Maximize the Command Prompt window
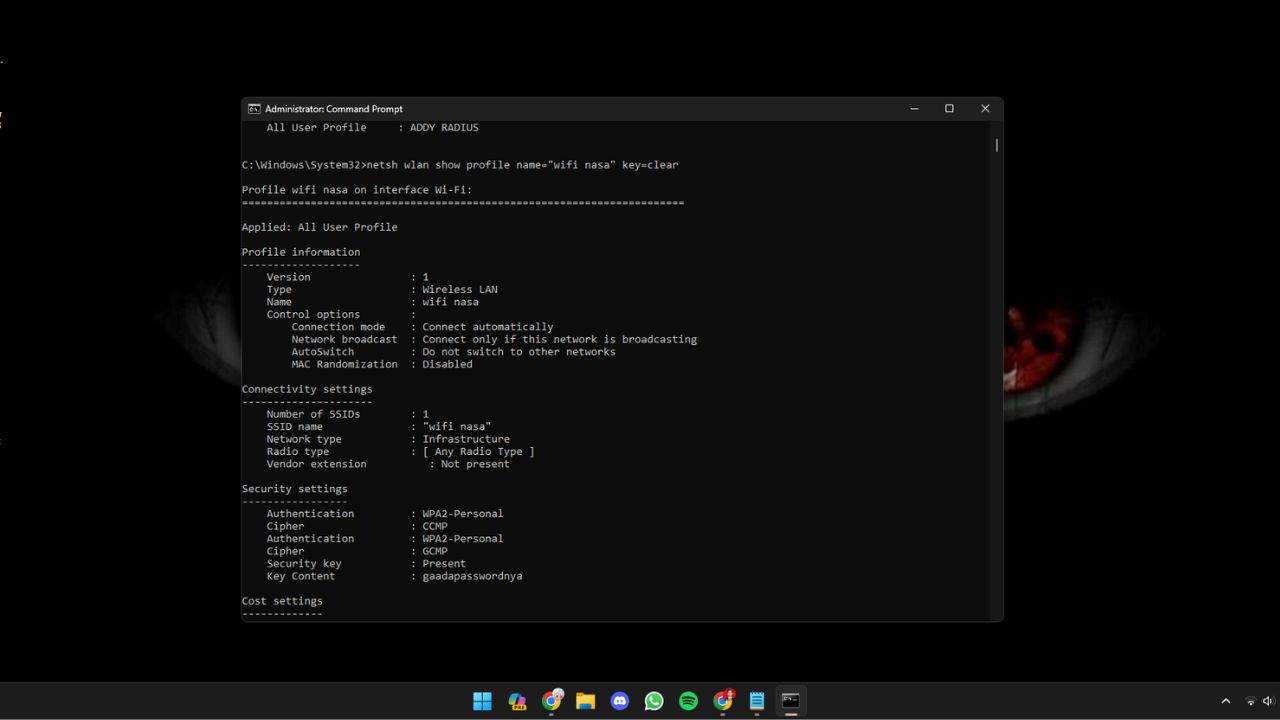 tap(949, 109)
